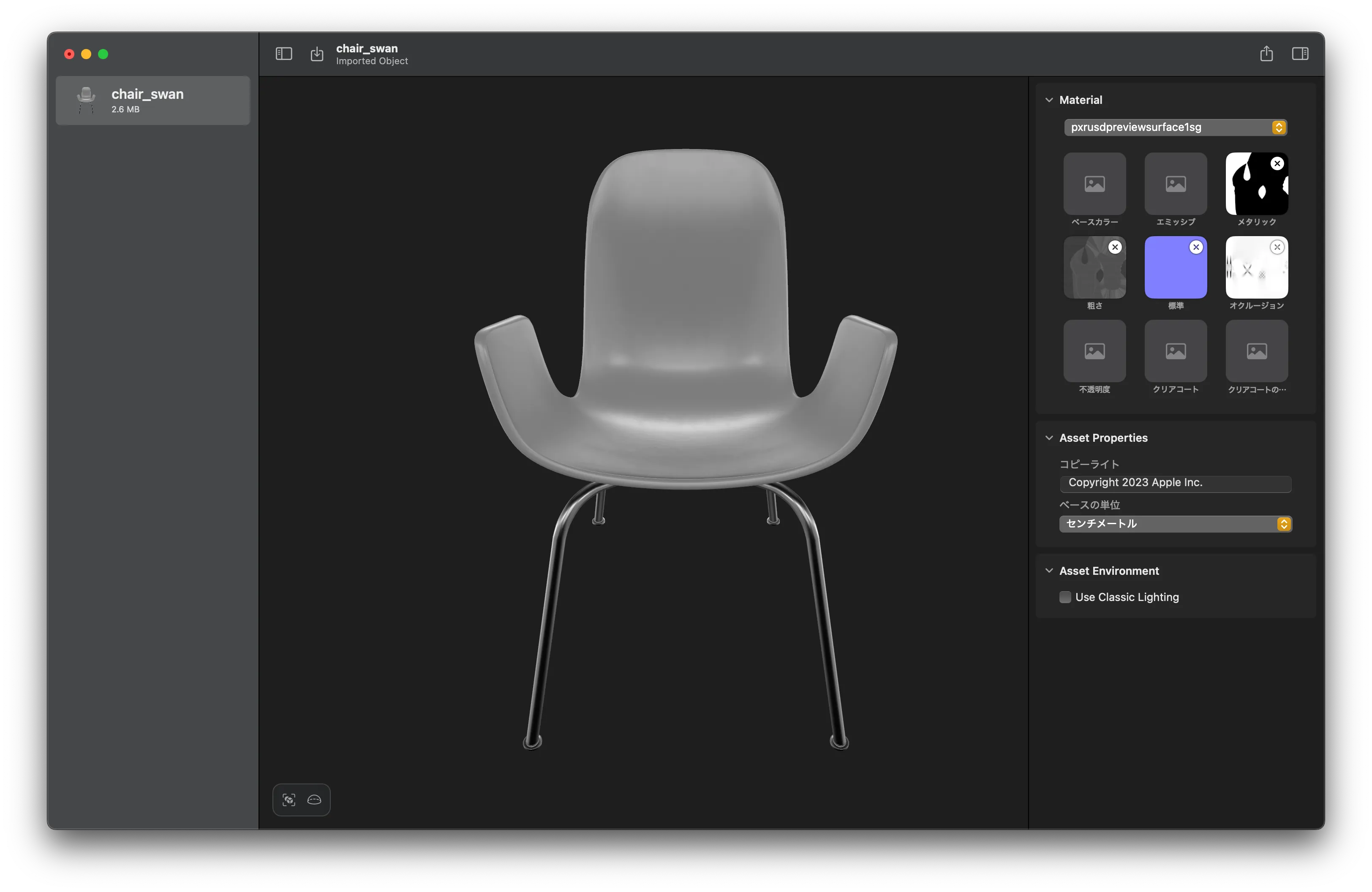Select chair_swan item in sidebar
Image resolution: width=1372 pixels, height=892 pixels.
click(153, 100)
